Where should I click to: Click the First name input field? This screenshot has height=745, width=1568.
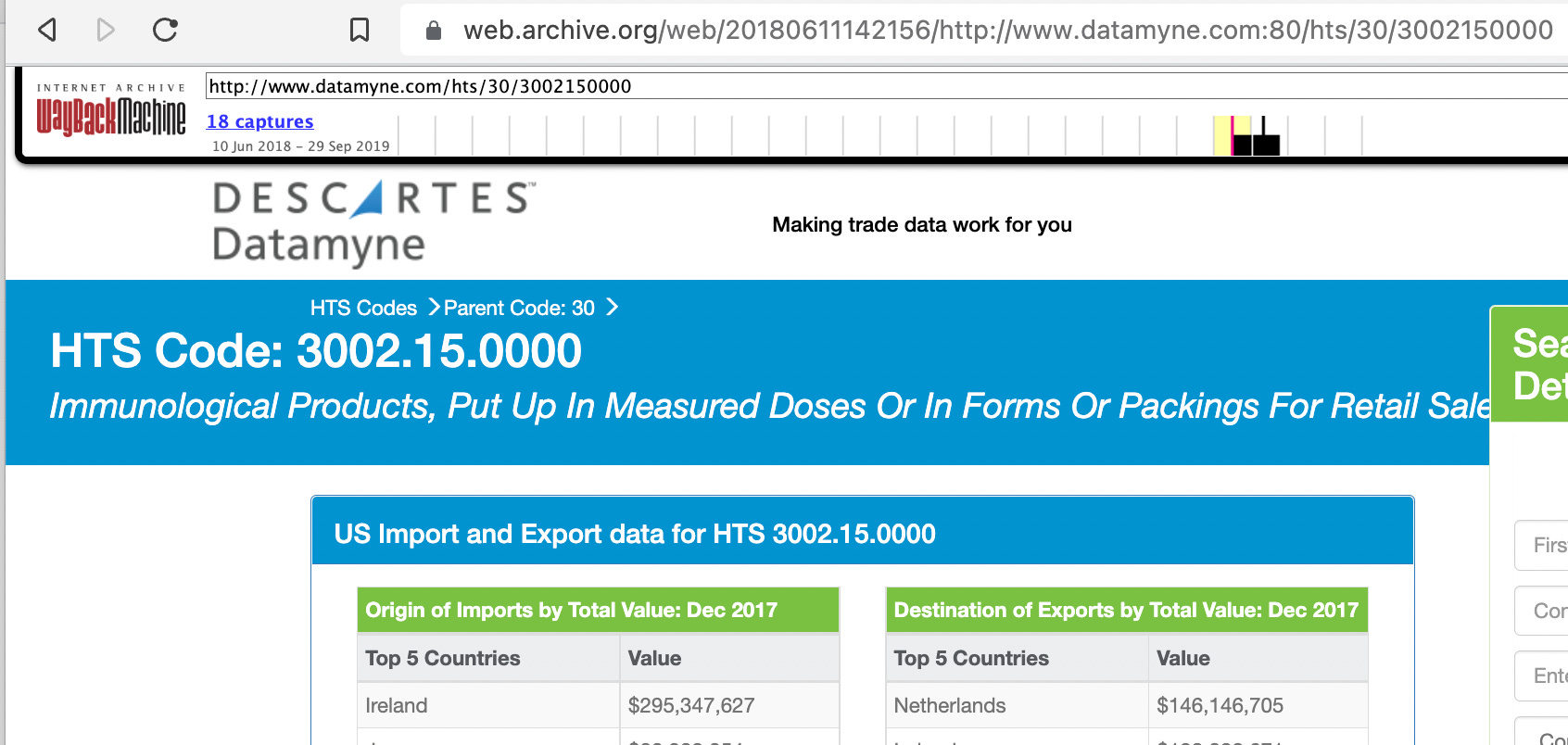[x=1542, y=545]
